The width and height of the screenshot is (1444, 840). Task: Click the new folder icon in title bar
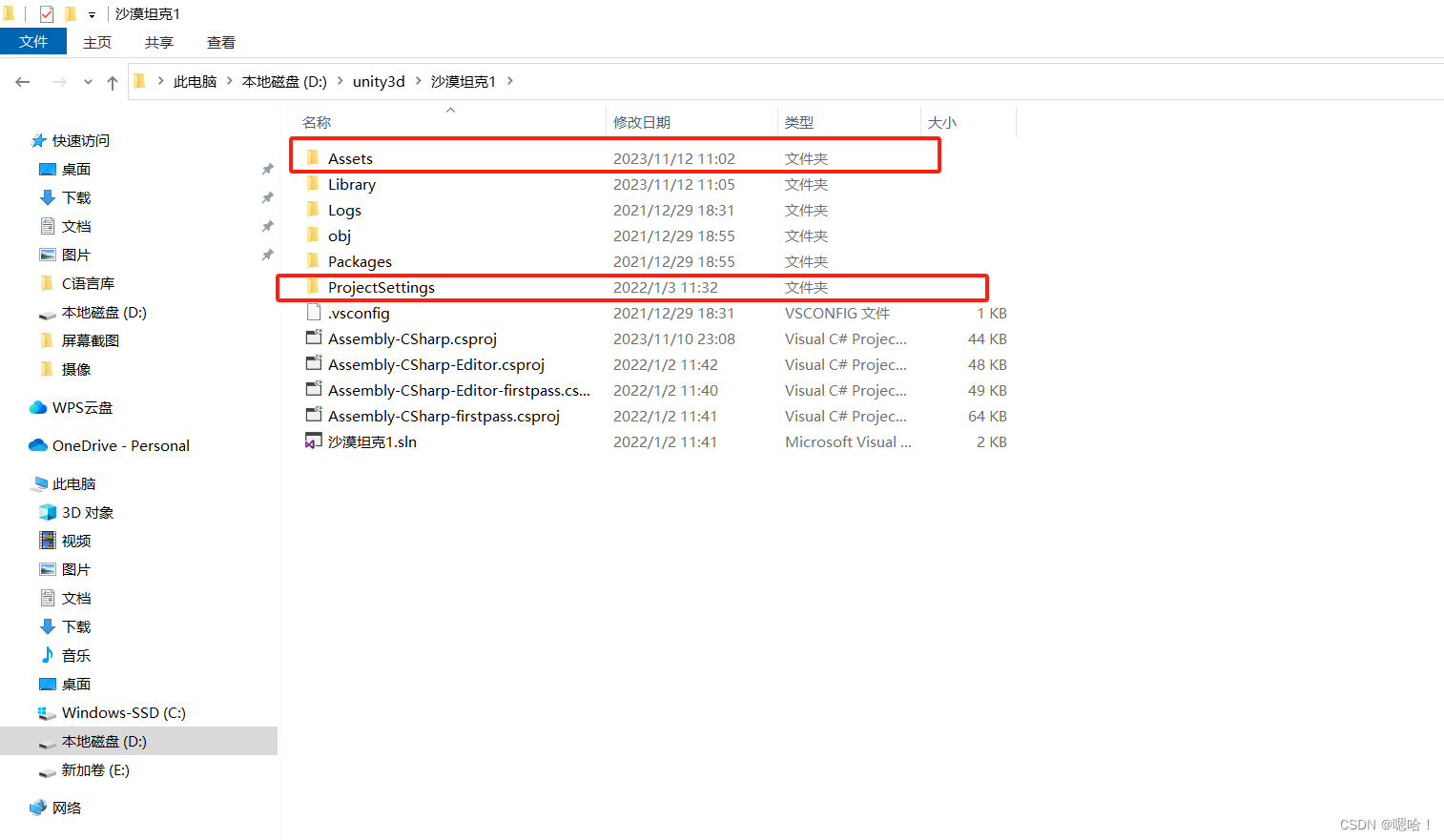(70, 13)
